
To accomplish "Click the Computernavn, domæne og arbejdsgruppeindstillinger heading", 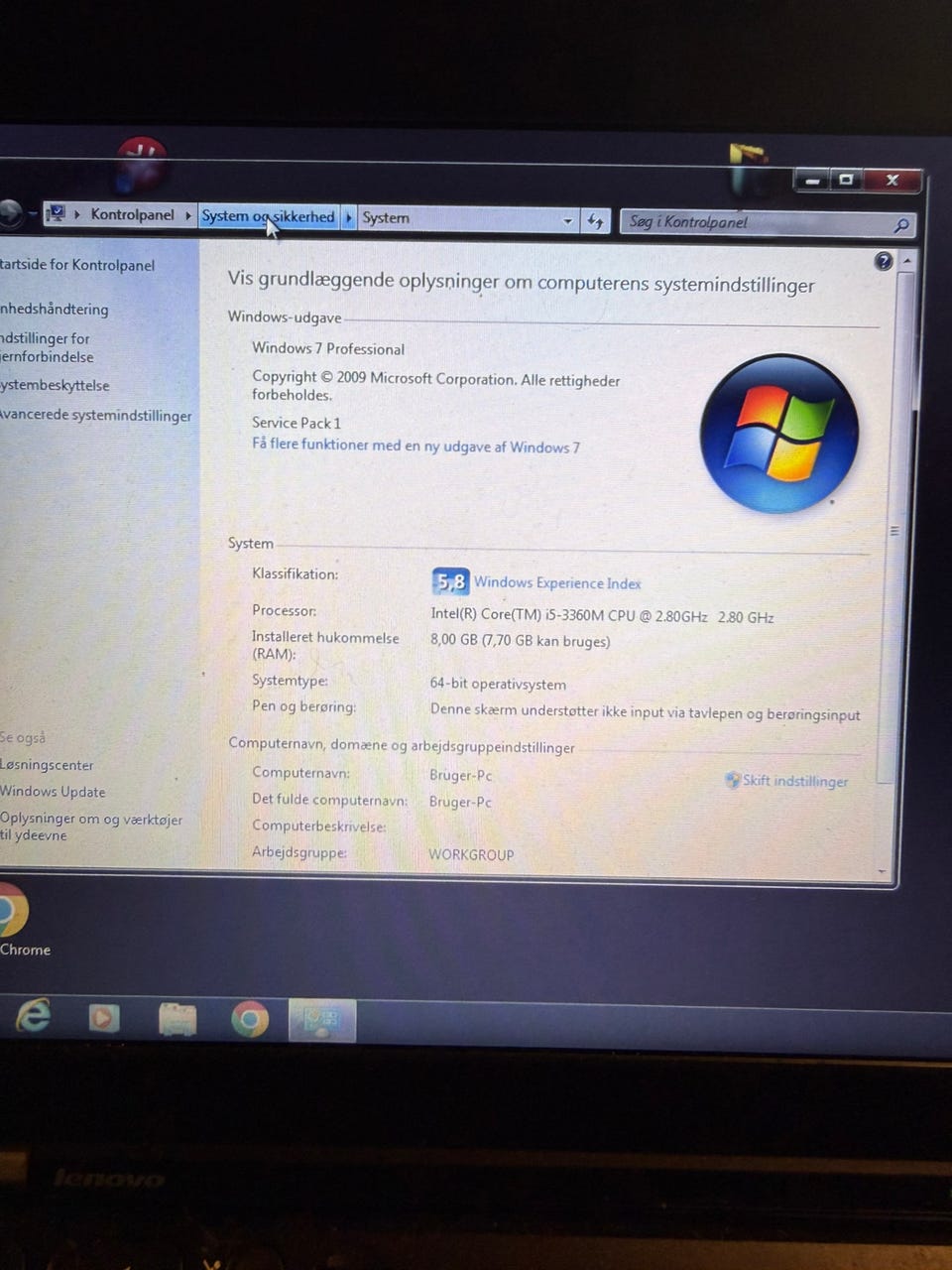I will (402, 745).
